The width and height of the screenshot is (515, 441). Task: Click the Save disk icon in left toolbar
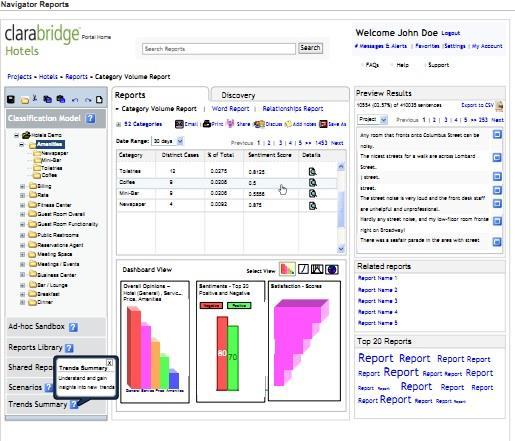[11, 99]
